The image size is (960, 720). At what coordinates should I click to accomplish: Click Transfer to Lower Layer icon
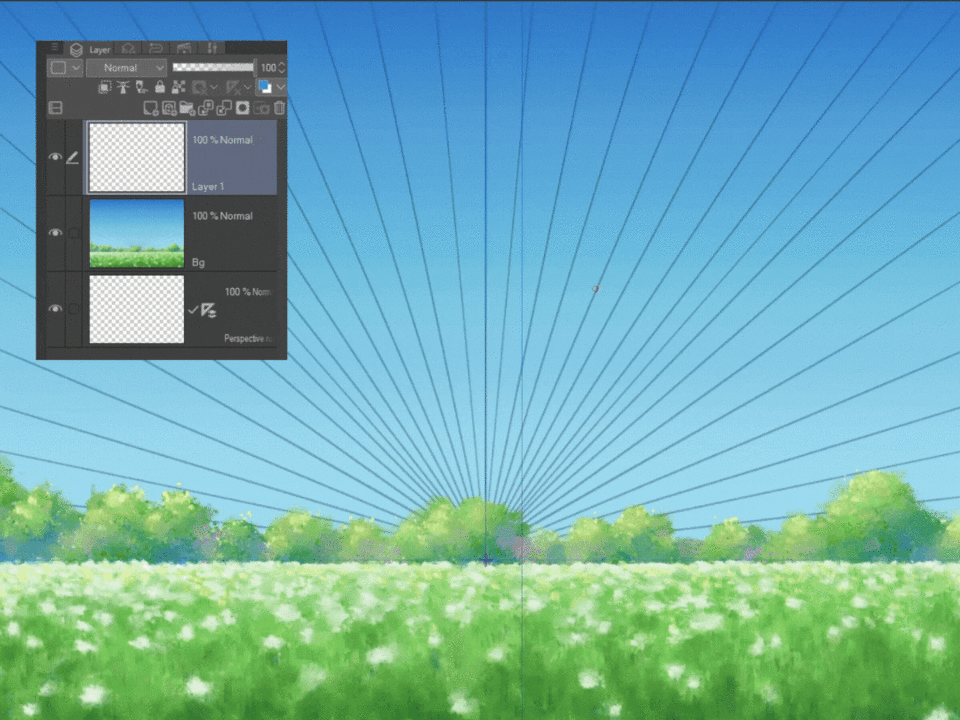[206, 108]
